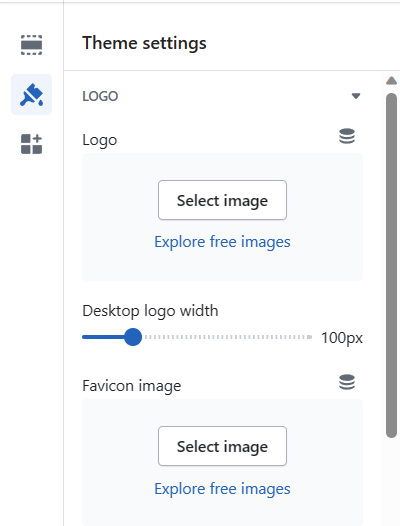Click the LOGO section header text
The image size is (400, 526).
point(100,96)
